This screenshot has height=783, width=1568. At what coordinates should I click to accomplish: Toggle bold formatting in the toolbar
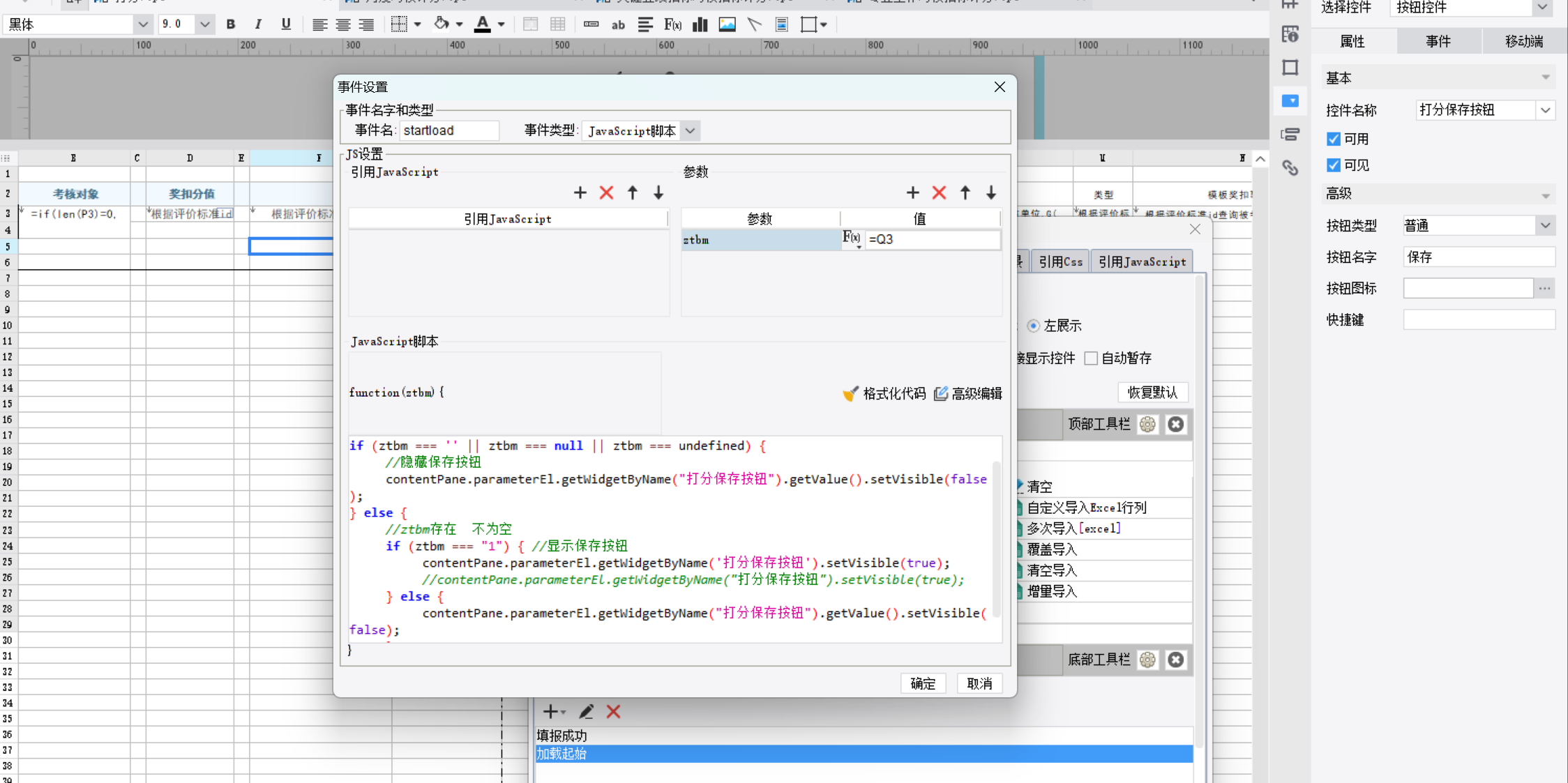231,24
